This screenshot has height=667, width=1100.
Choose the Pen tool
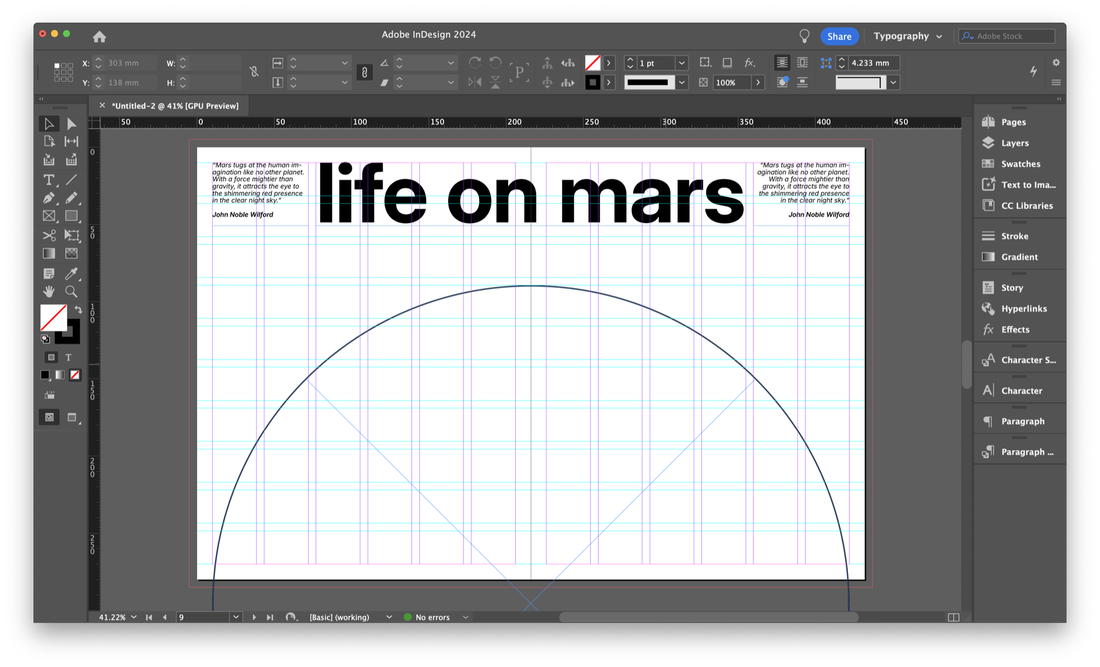click(x=49, y=198)
